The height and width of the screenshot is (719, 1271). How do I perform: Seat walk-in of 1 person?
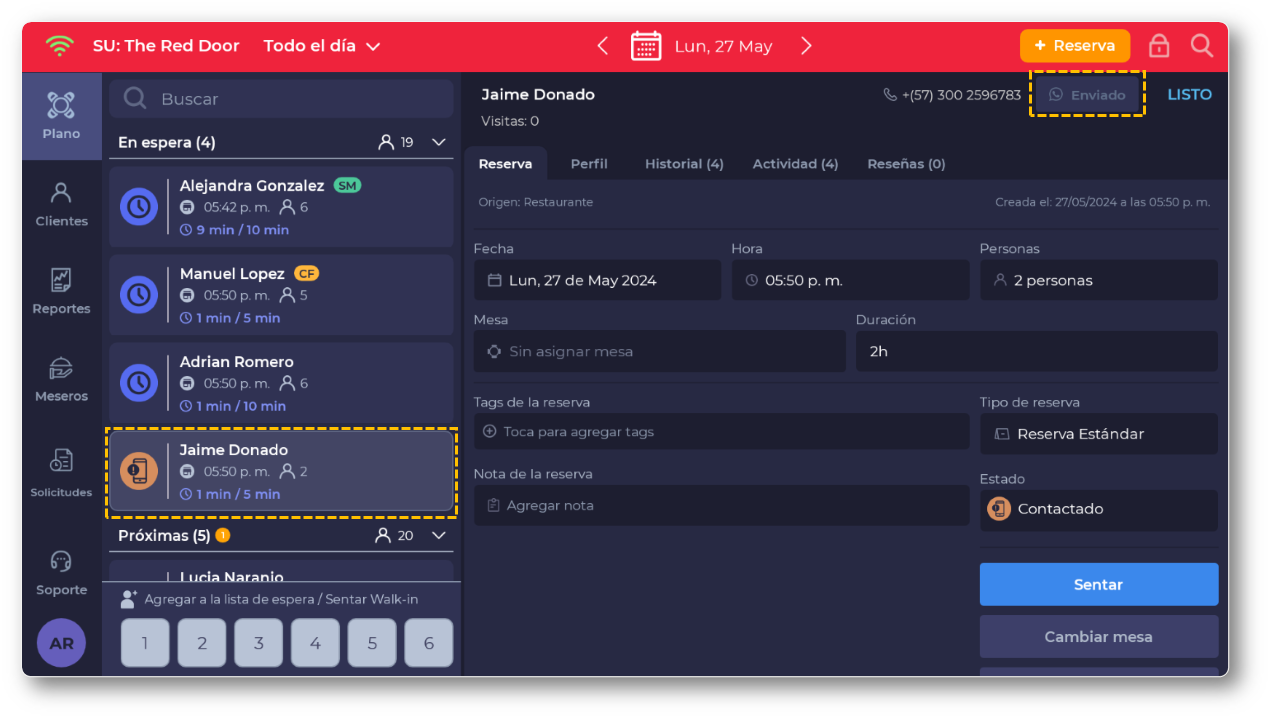click(x=145, y=643)
